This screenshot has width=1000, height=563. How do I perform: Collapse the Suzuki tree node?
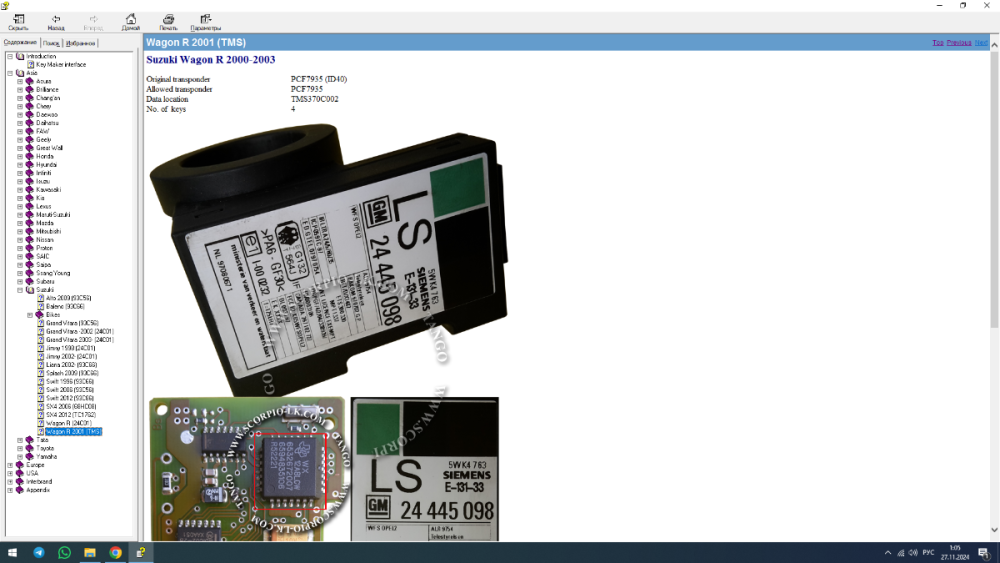point(20,289)
